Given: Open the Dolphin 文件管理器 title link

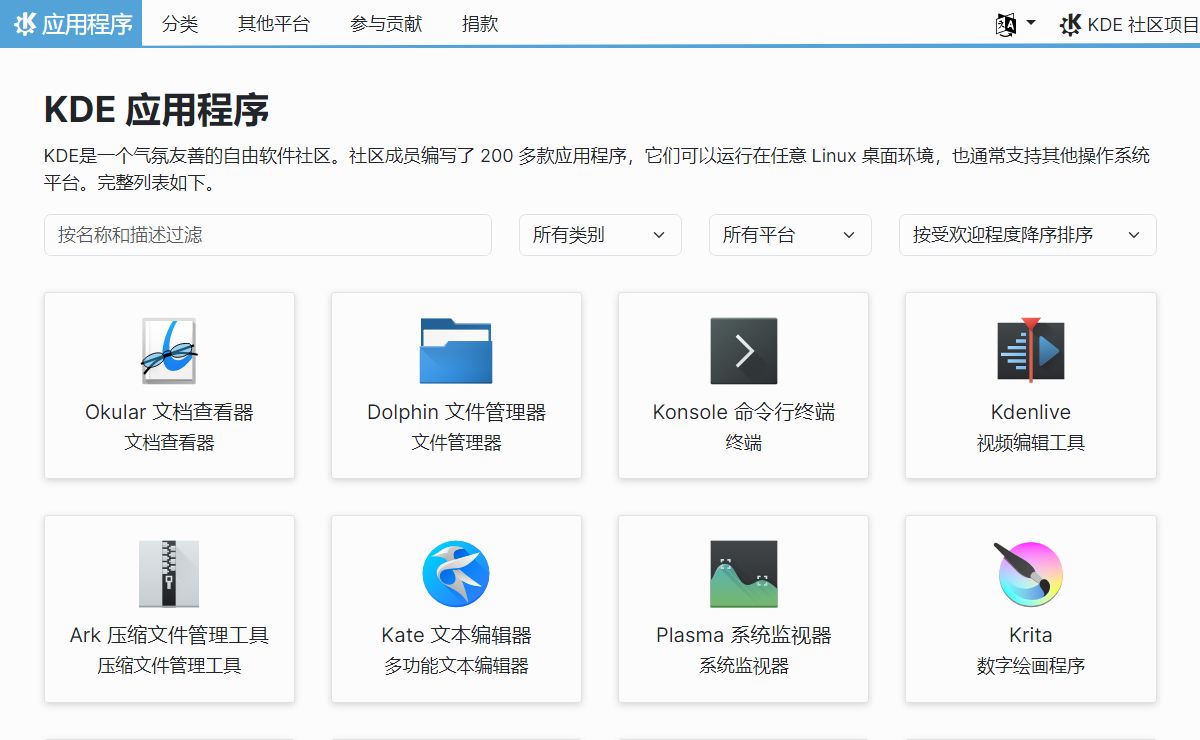Looking at the screenshot, I should (456, 412).
